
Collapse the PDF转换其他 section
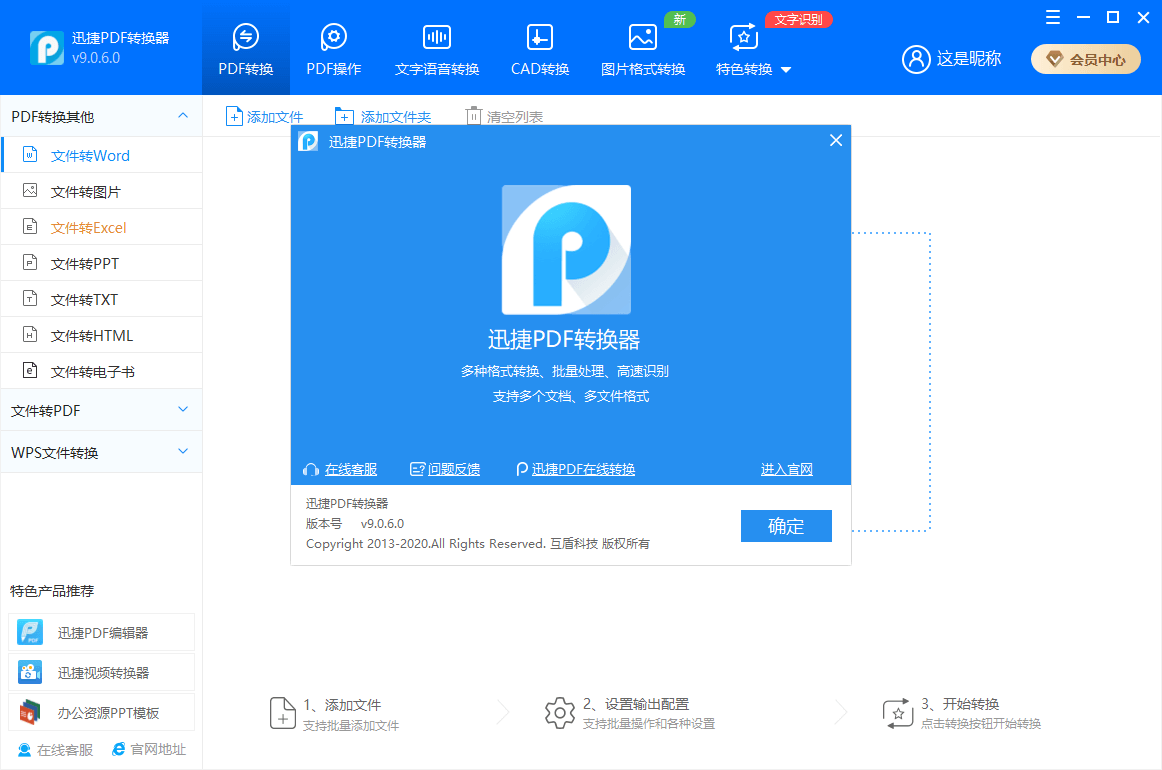[183, 116]
